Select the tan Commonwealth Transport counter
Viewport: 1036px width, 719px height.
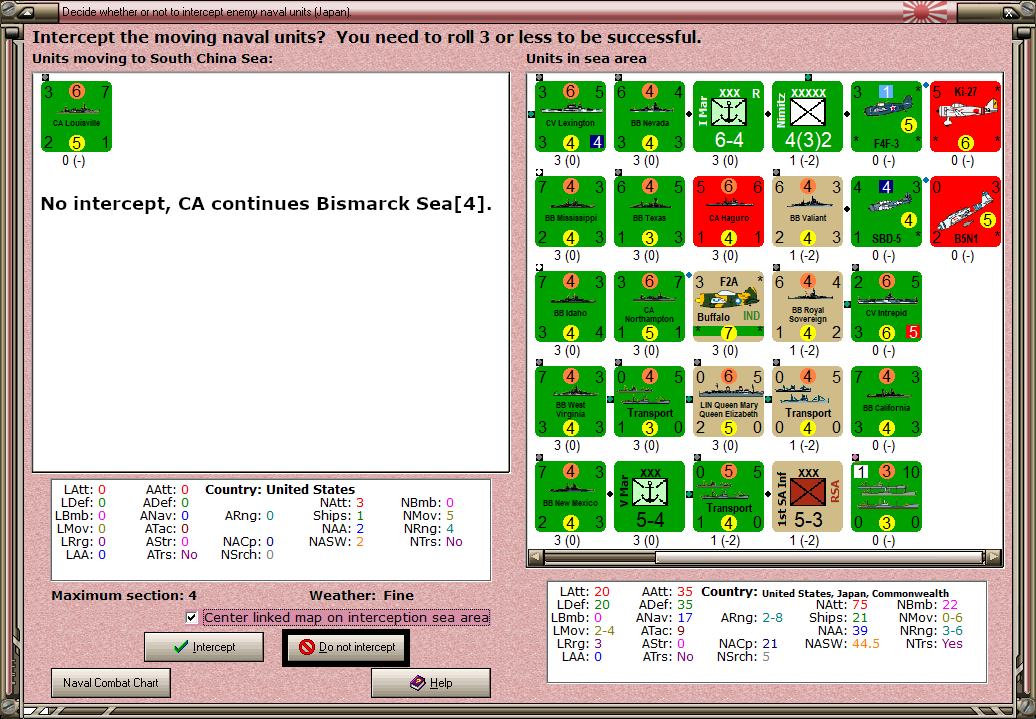(807, 402)
